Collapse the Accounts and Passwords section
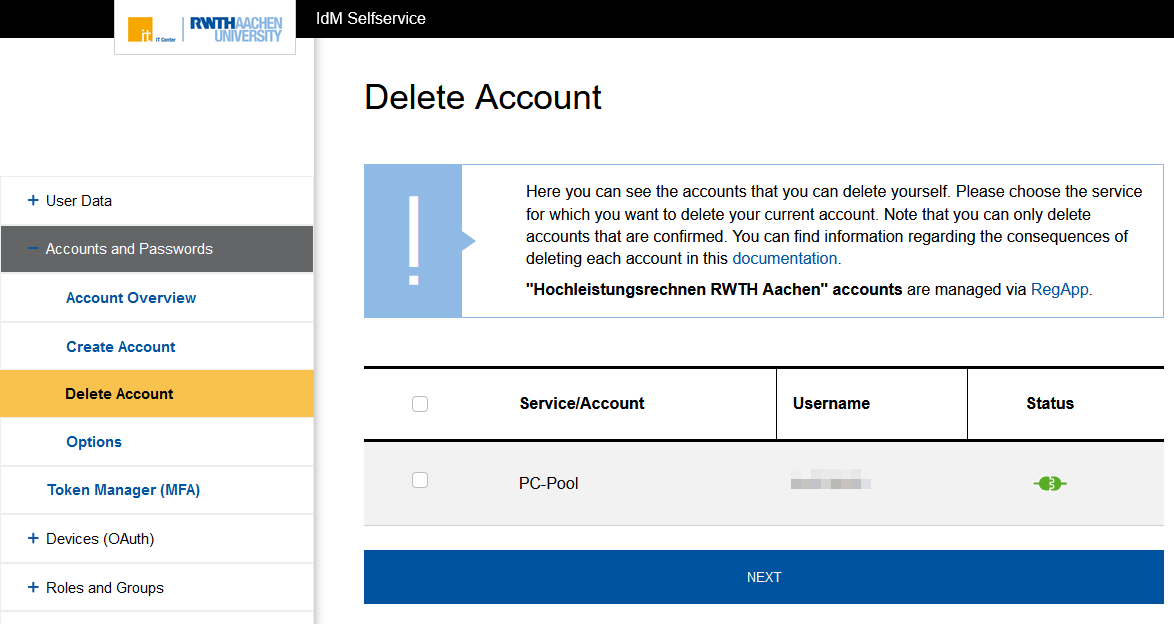This screenshot has width=1174, height=624. coord(128,249)
